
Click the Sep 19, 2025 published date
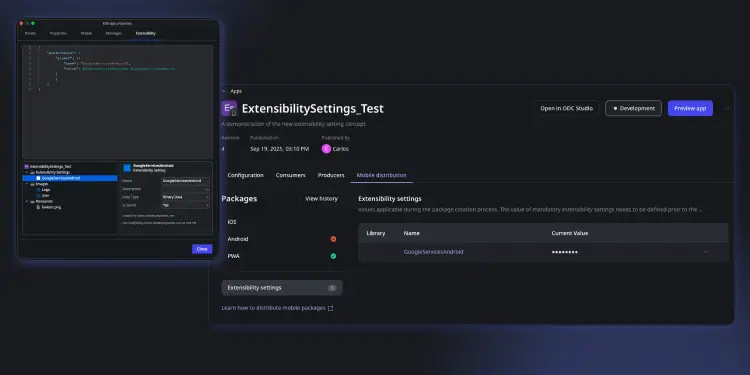(279, 149)
